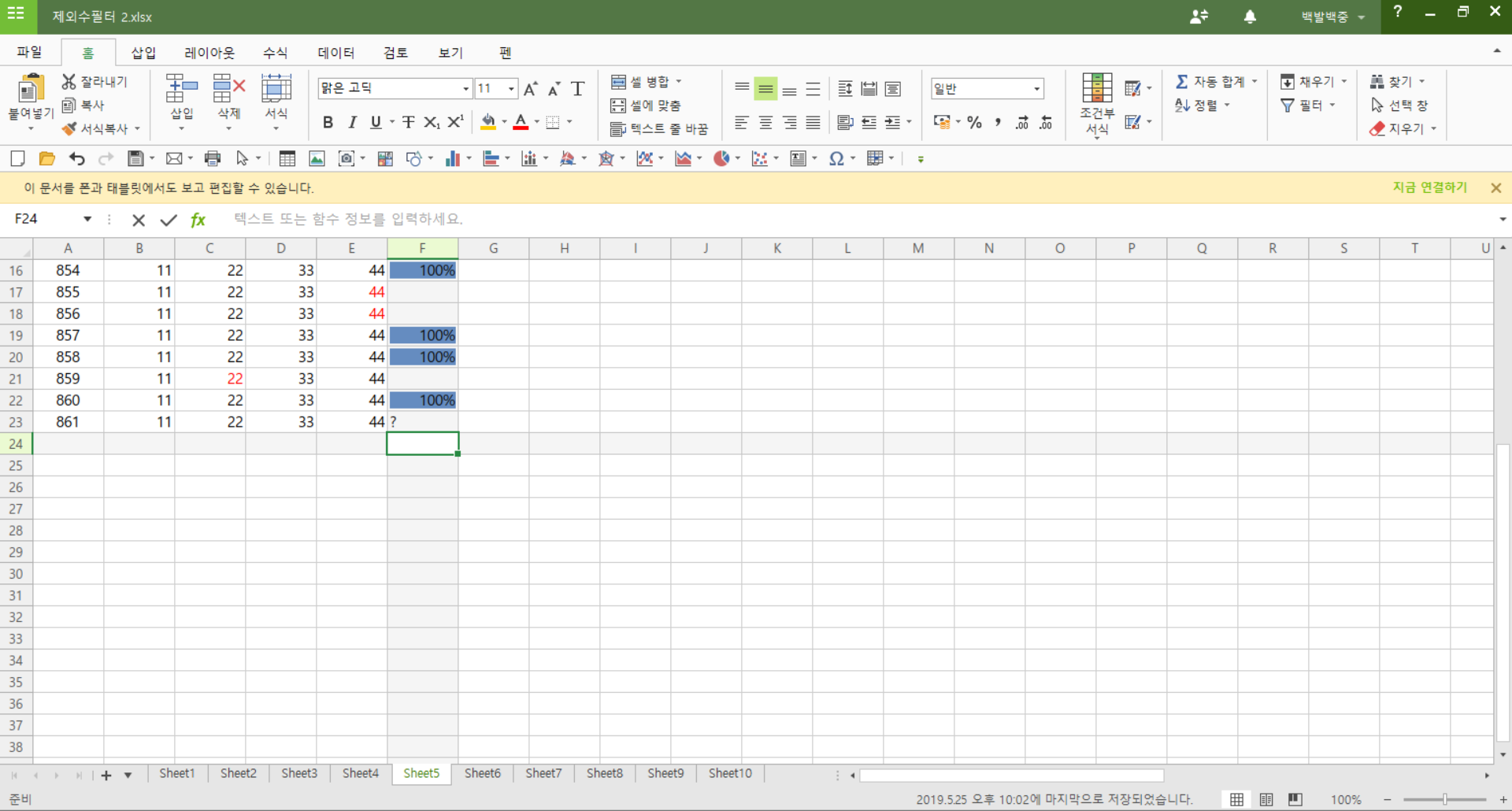Image resolution: width=1512 pixels, height=811 pixels.
Task: Toggle Wrap Text (텍스트 줄 바꿈)
Action: 659,128
